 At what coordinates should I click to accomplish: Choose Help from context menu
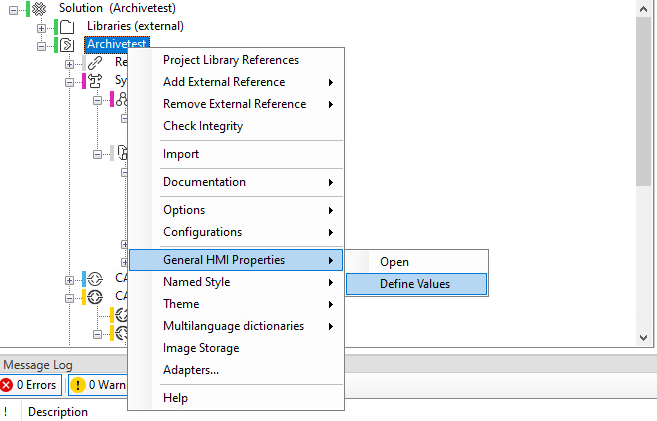(236, 398)
